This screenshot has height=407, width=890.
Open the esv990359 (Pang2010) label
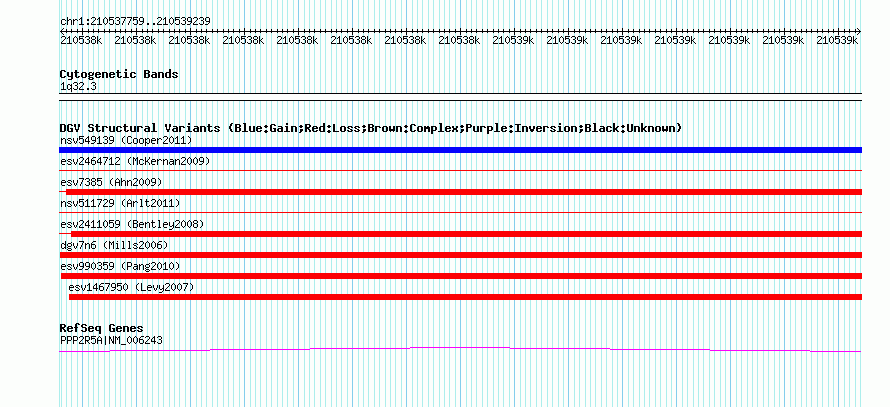point(120,266)
